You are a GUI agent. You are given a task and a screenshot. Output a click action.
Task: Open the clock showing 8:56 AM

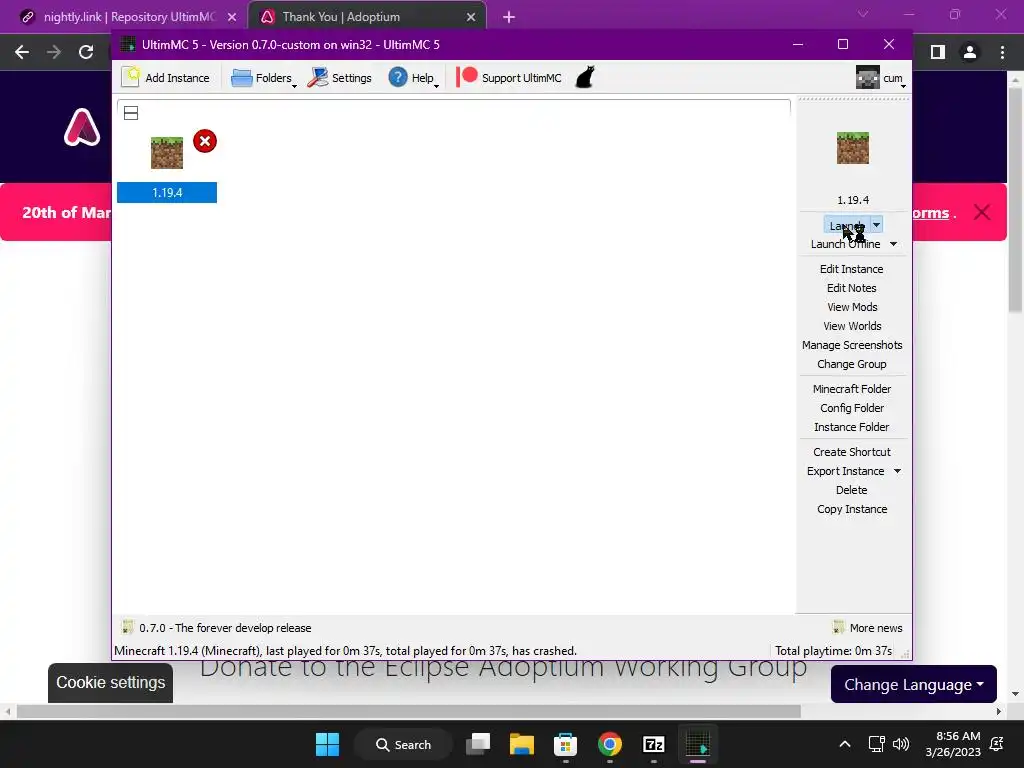pos(953,744)
